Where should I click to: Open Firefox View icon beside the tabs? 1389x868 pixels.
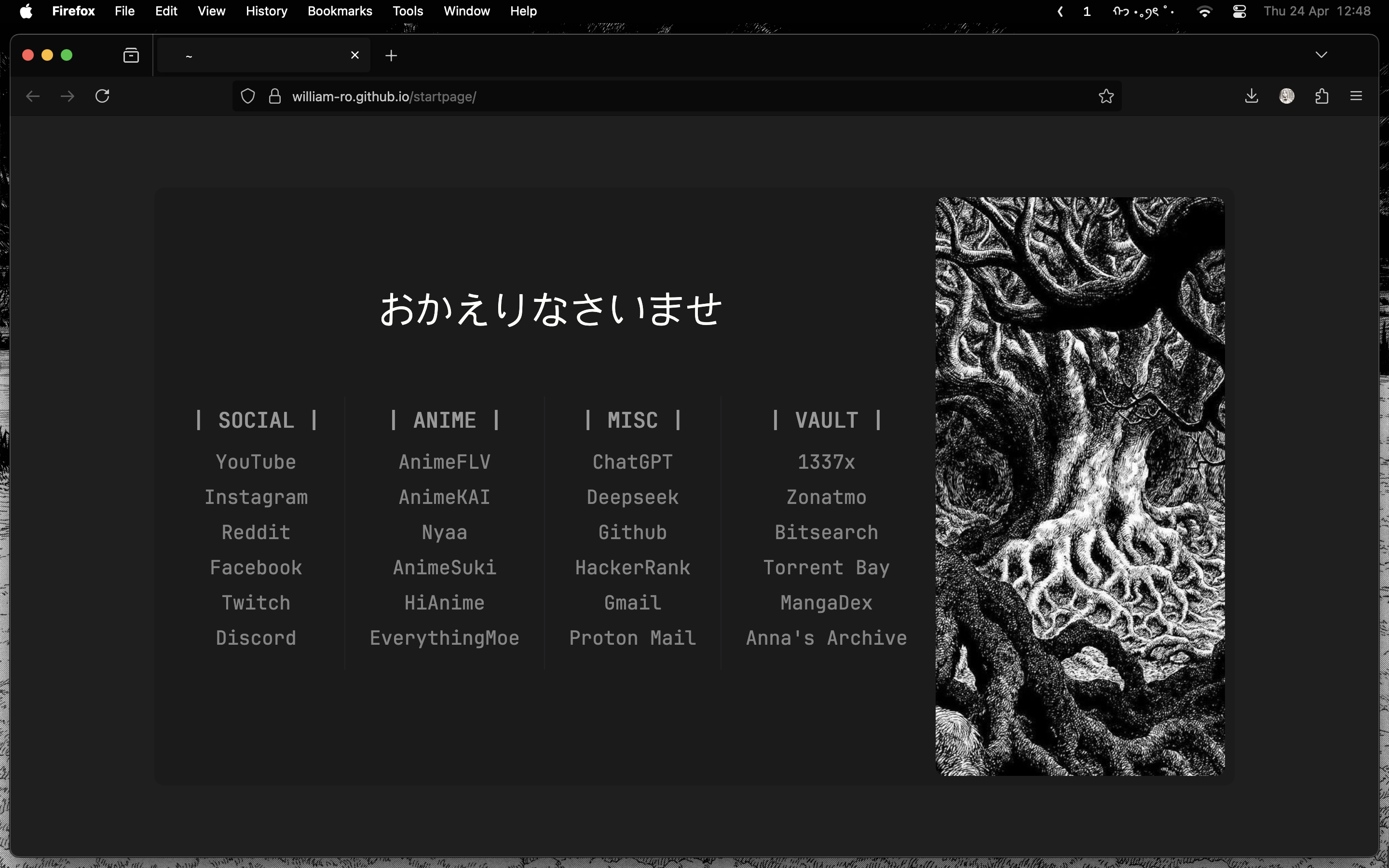(132, 55)
